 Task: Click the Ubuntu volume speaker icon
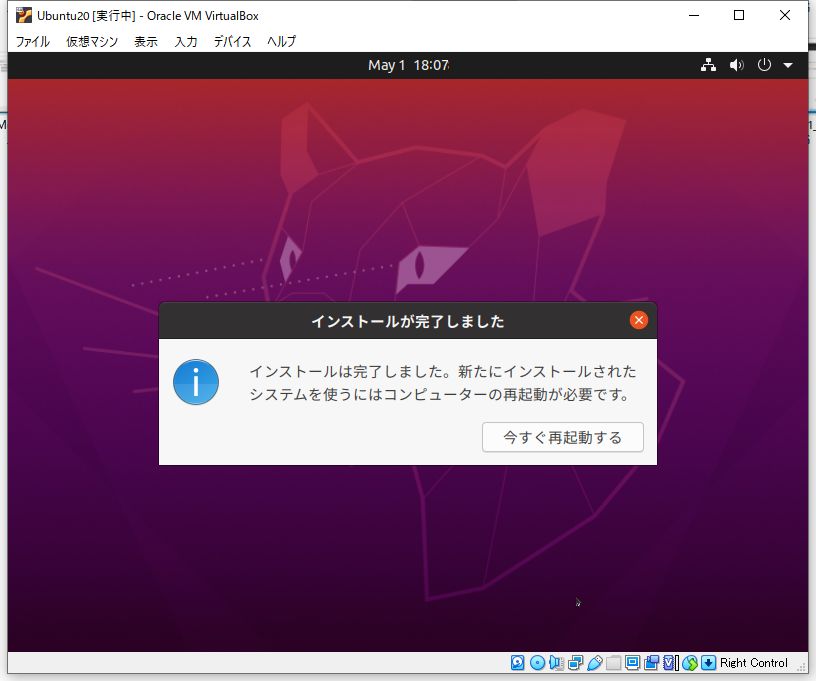pos(736,65)
